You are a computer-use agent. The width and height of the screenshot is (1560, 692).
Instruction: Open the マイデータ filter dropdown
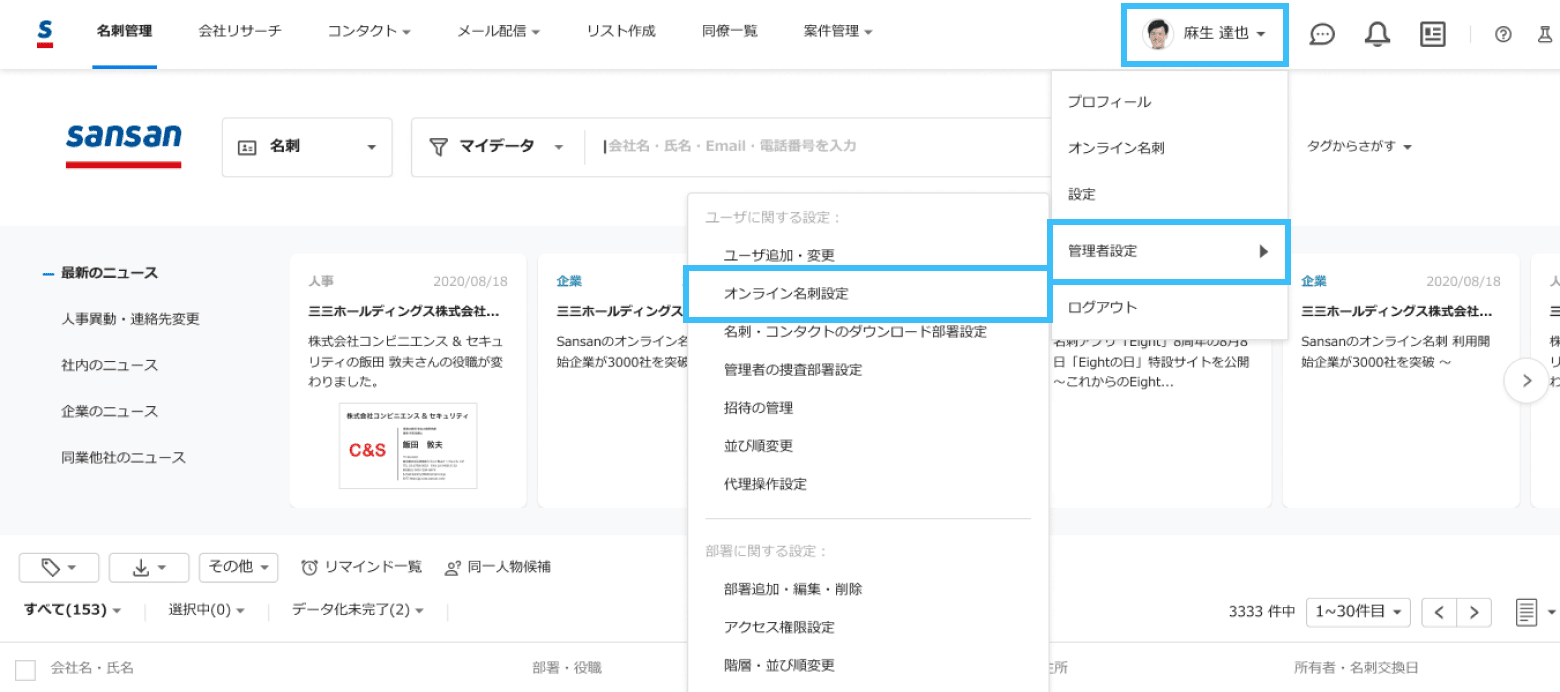point(497,147)
